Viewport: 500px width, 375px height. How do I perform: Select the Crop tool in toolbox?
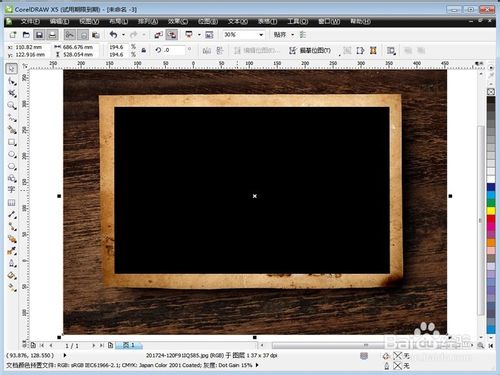pyautogui.click(x=12, y=93)
